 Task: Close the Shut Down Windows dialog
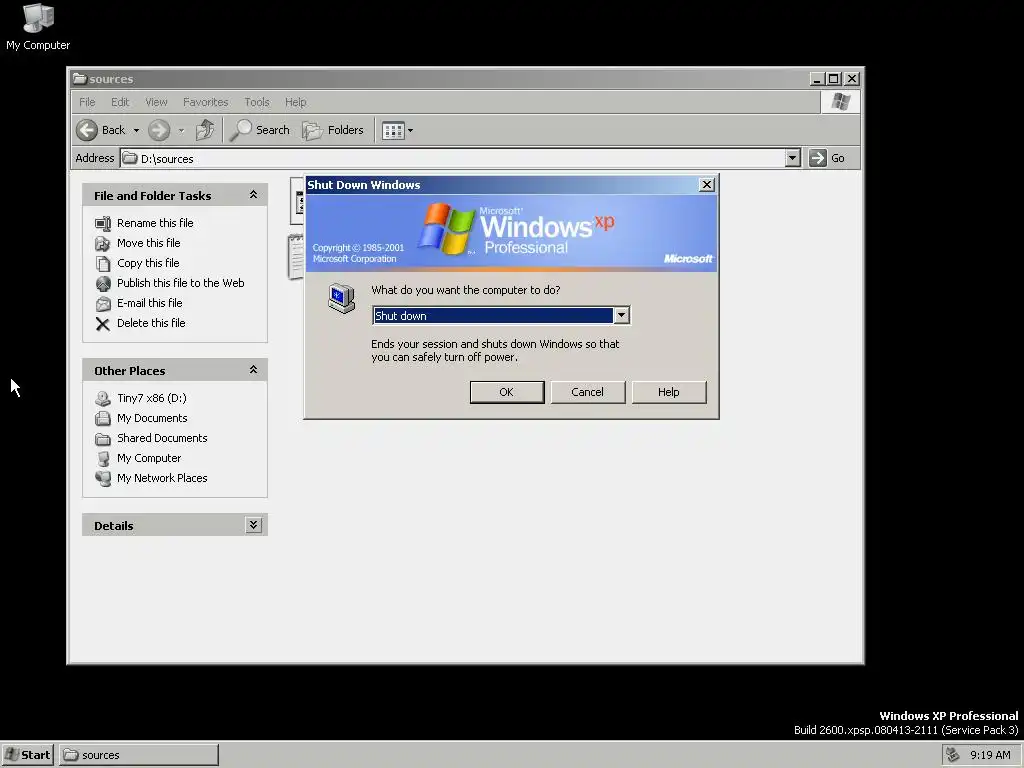click(x=707, y=185)
